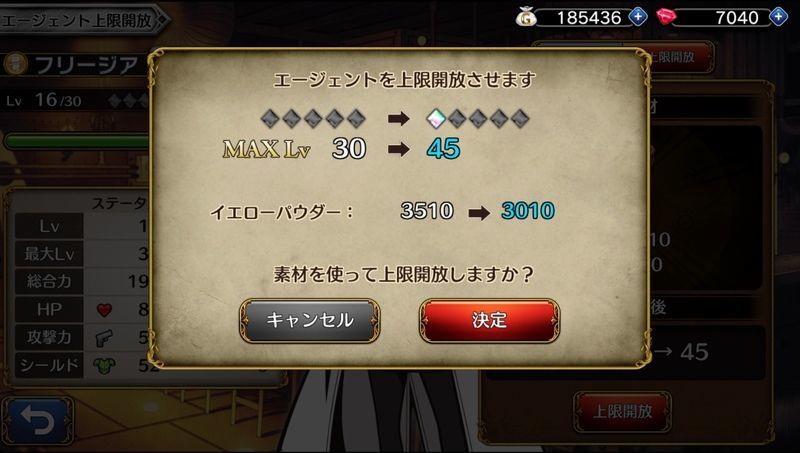Tap the blue 45 max level value

pos(443,148)
